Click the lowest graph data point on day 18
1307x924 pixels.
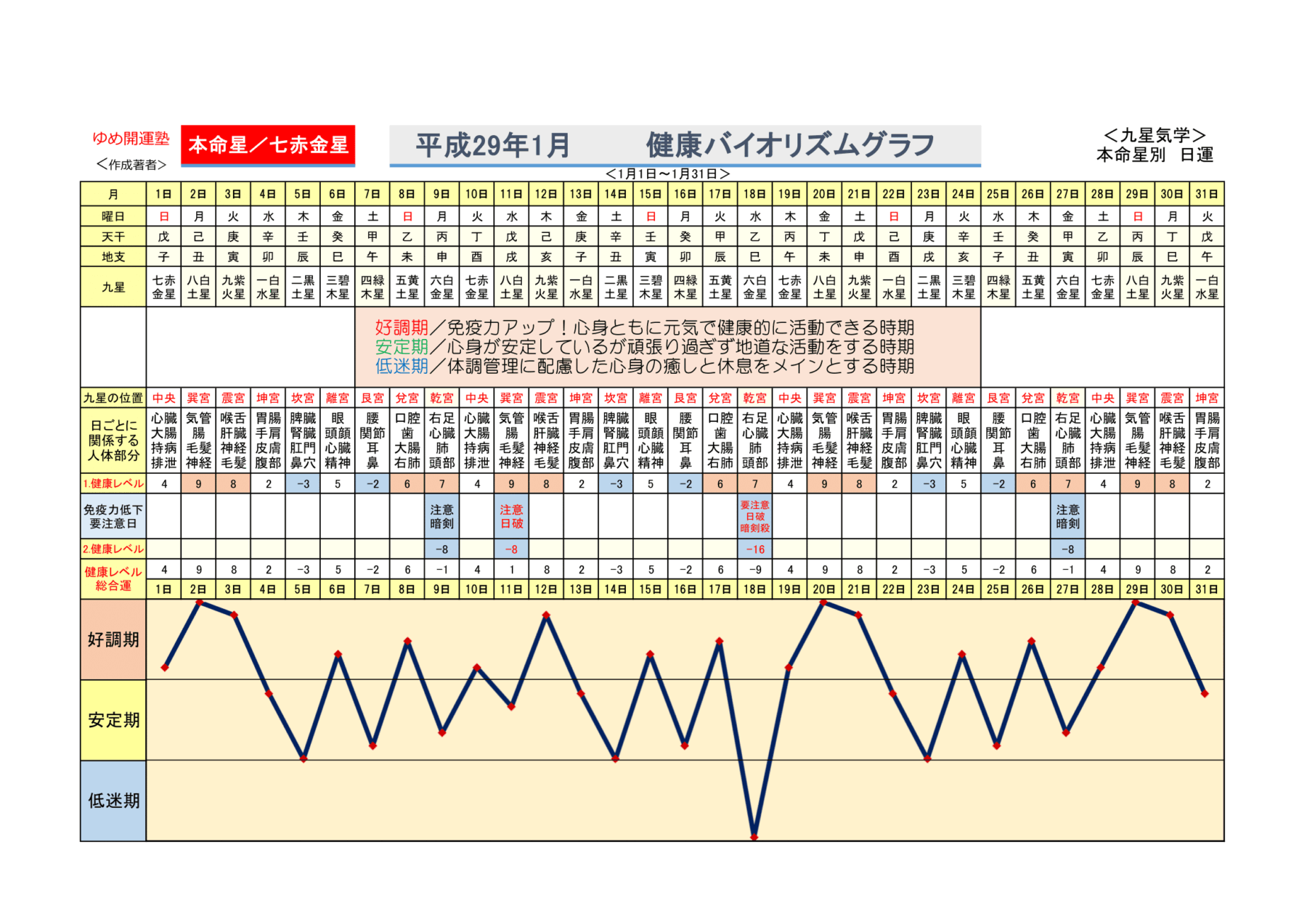point(754,837)
